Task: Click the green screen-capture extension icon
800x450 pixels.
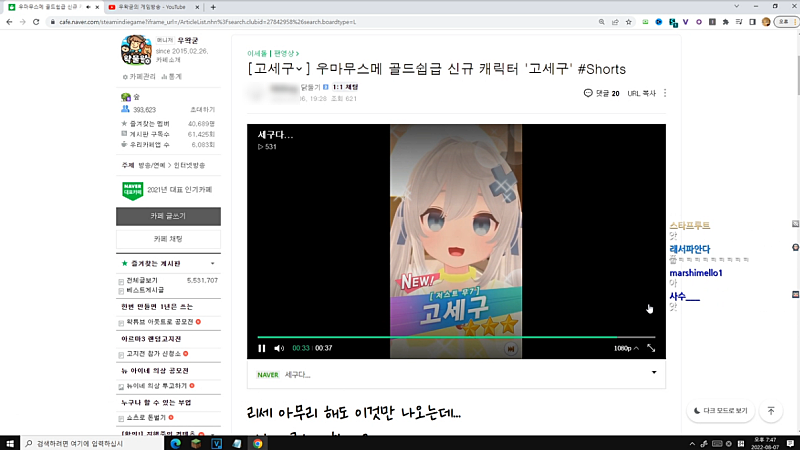Action: click(x=645, y=22)
